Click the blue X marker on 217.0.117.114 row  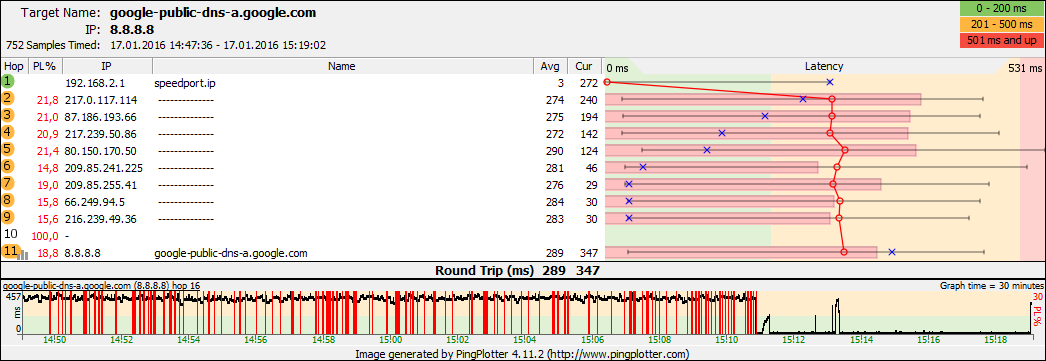(803, 99)
